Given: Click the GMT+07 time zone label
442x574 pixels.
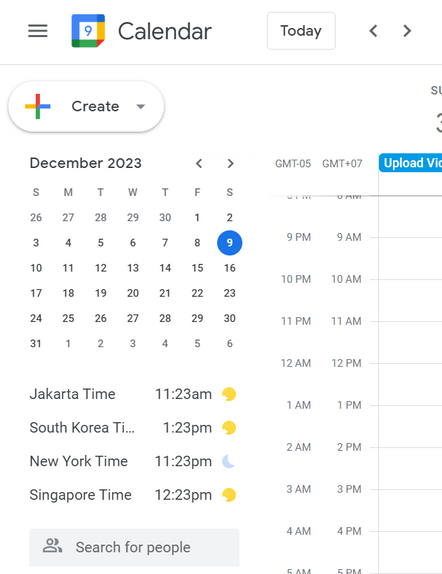Looking at the screenshot, I should point(342,163).
